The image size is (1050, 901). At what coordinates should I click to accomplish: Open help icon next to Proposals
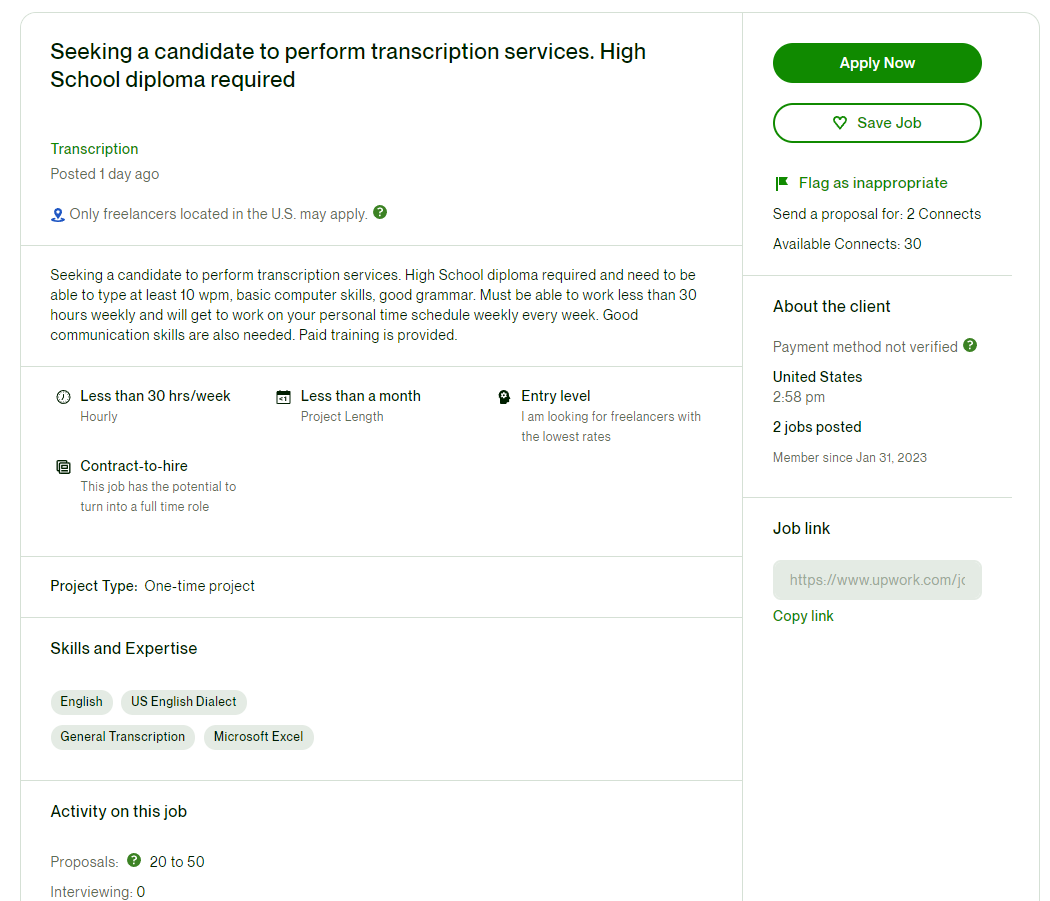(134, 860)
